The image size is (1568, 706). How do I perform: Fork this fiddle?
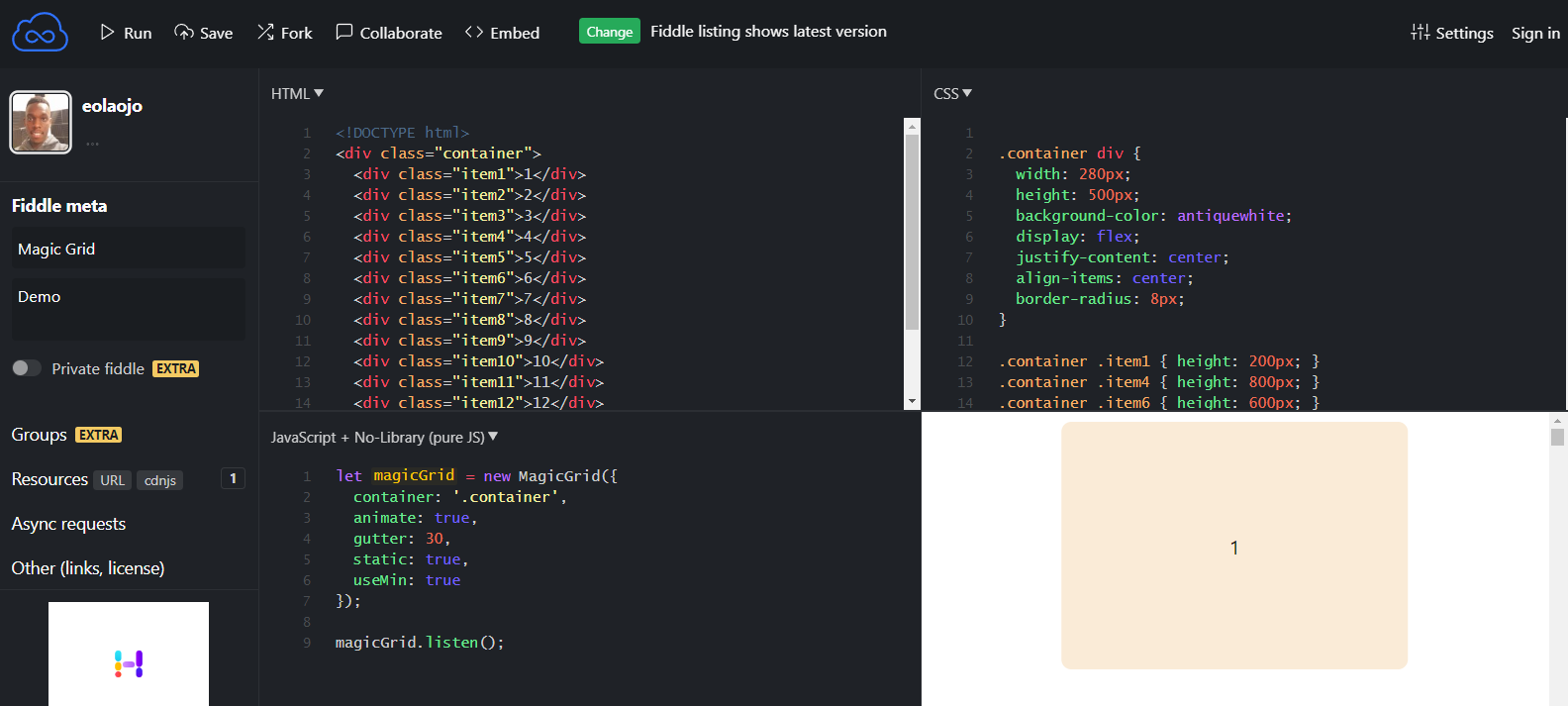coord(285,33)
